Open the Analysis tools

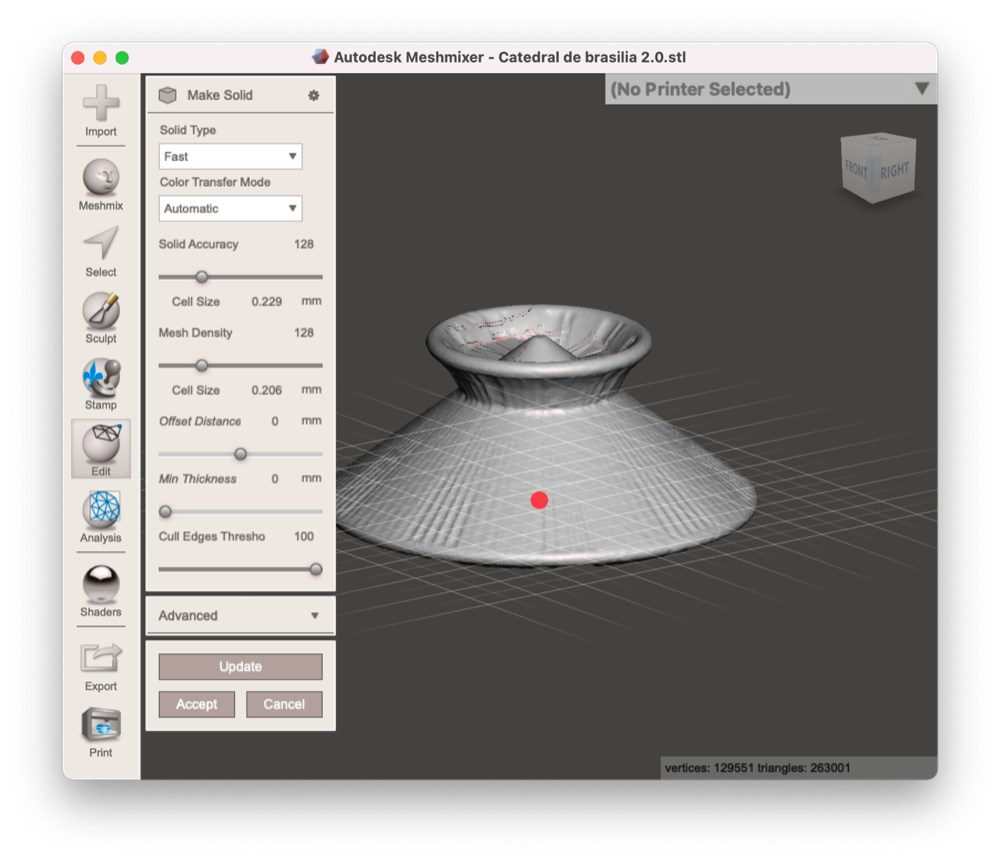[101, 517]
